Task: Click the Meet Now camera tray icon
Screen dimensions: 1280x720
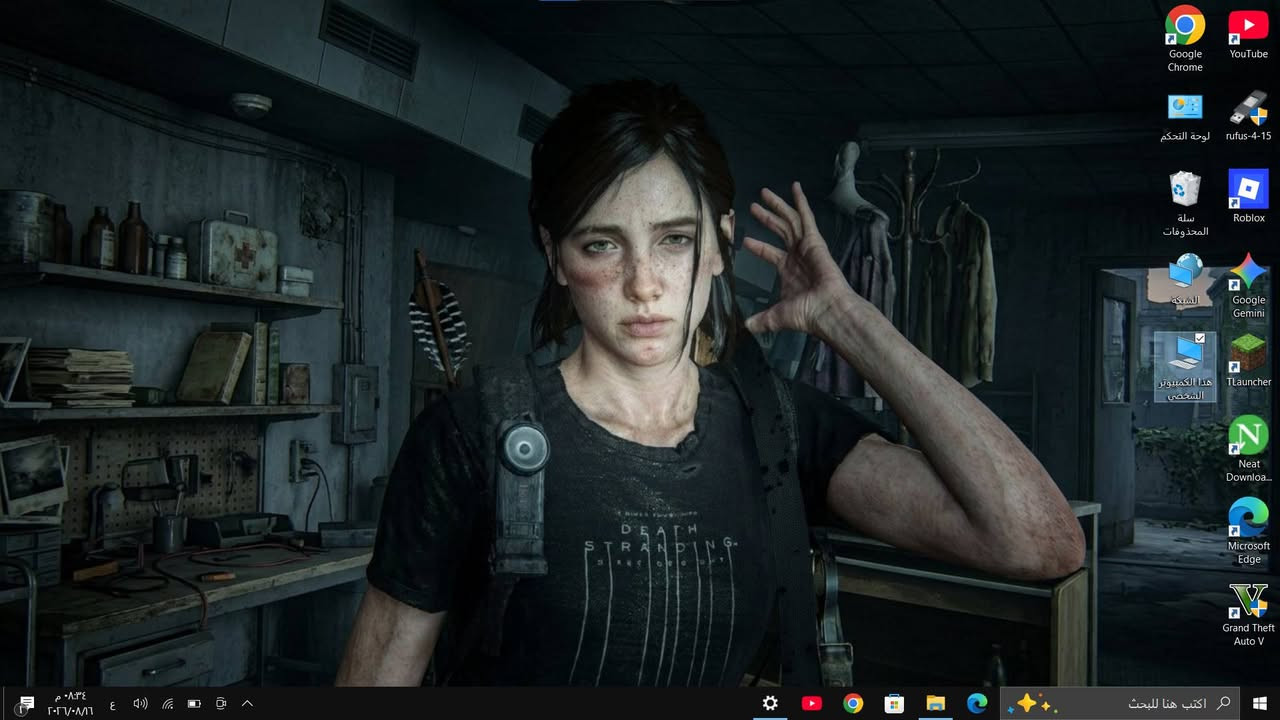Action: 222,704
